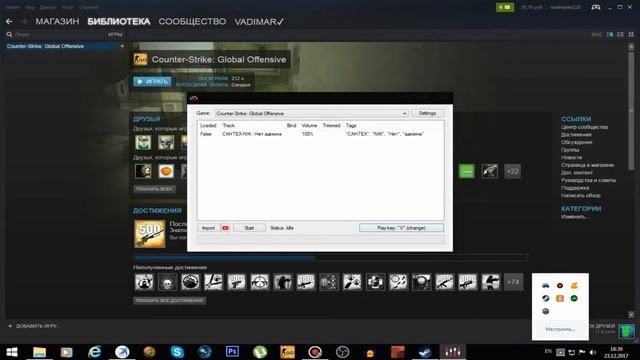Click the Steam forward navigation arrow
640x360 pixels.
click(x=24, y=21)
